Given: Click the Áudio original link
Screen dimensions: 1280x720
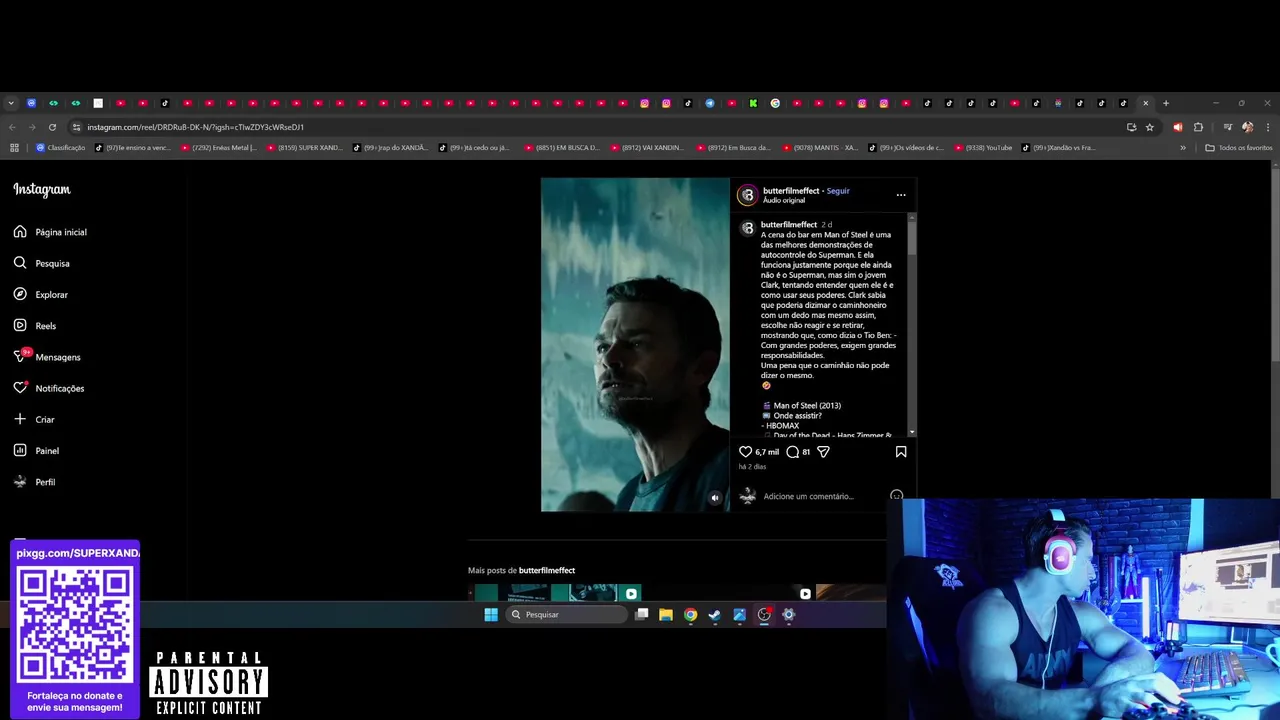Looking at the screenshot, I should [784, 200].
